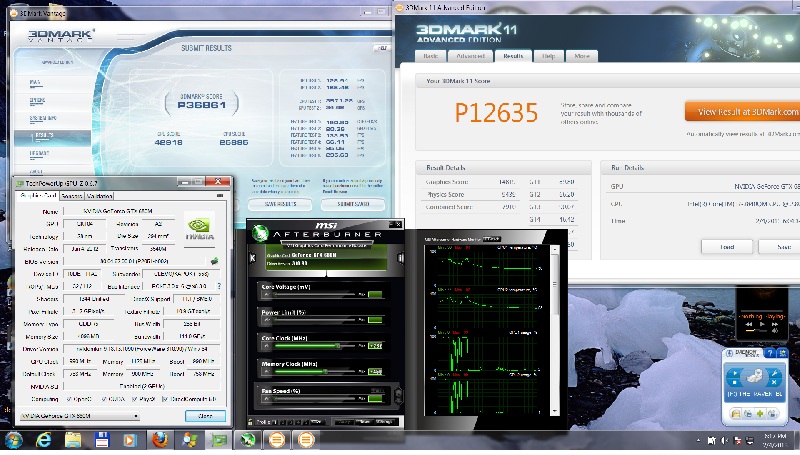Click the Load button in 3DMark 11
800x455 pixels.
[727, 247]
